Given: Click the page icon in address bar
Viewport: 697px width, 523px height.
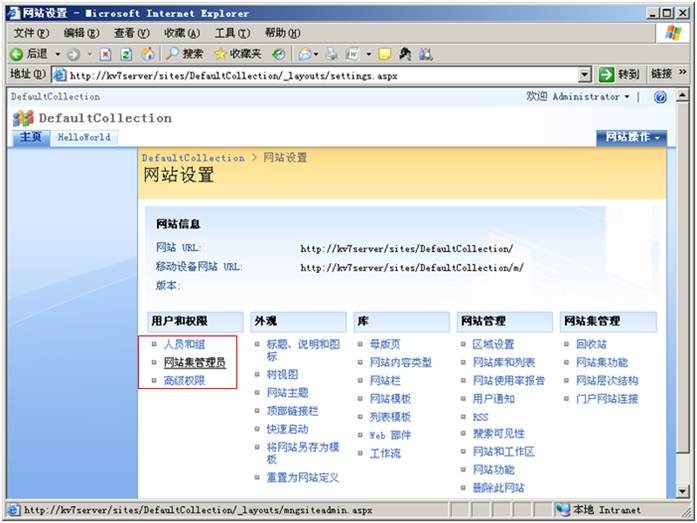Looking at the screenshot, I should 60,75.
